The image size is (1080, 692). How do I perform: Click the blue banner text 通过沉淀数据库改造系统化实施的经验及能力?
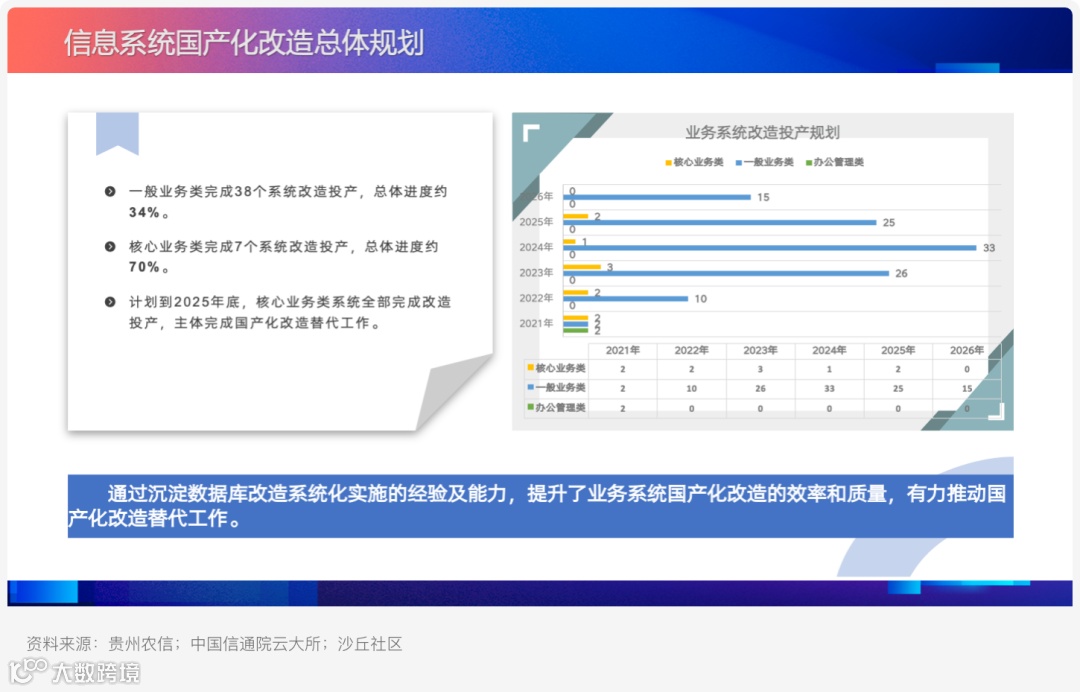point(307,494)
